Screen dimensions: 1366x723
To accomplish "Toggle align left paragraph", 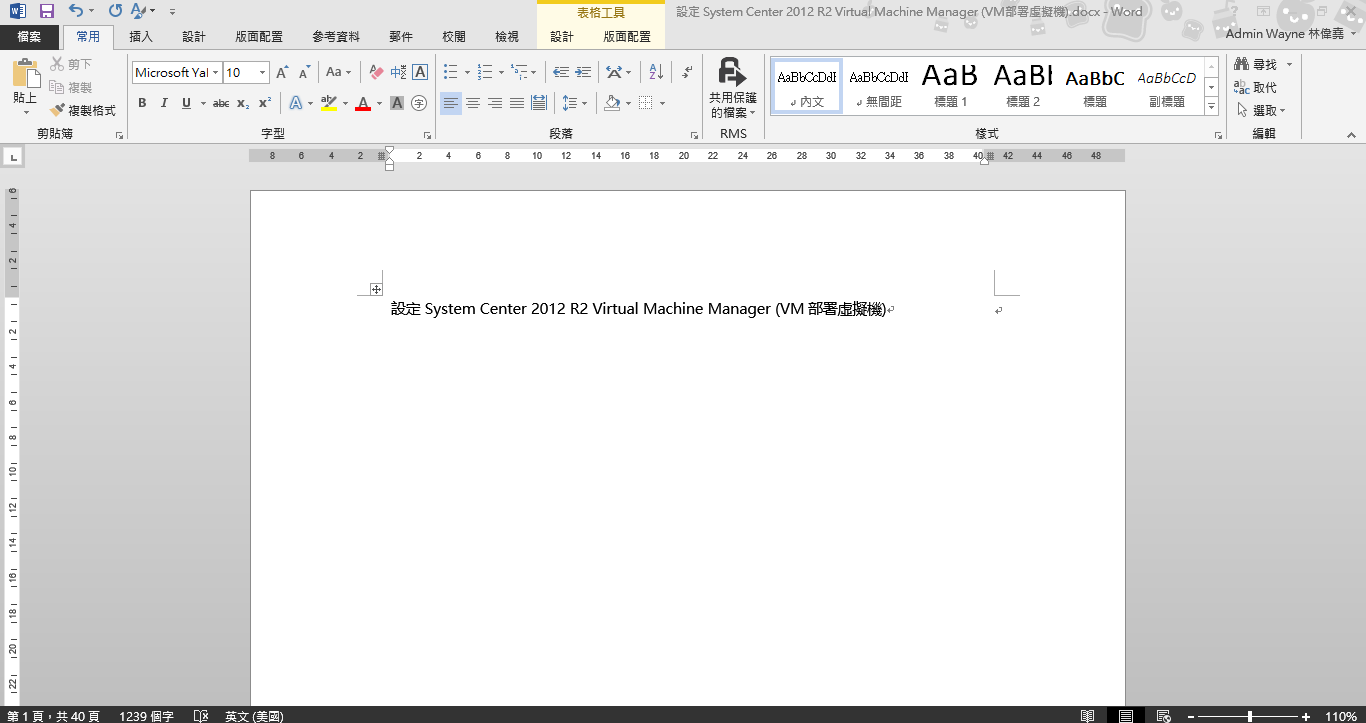I will click(x=451, y=103).
